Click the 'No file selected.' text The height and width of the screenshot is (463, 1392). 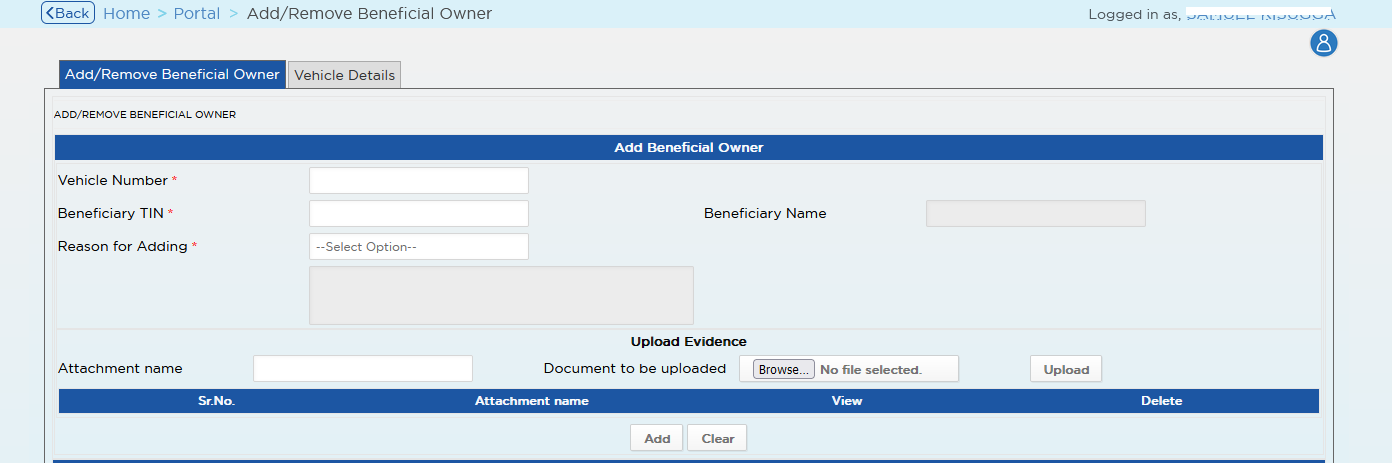pos(871,369)
